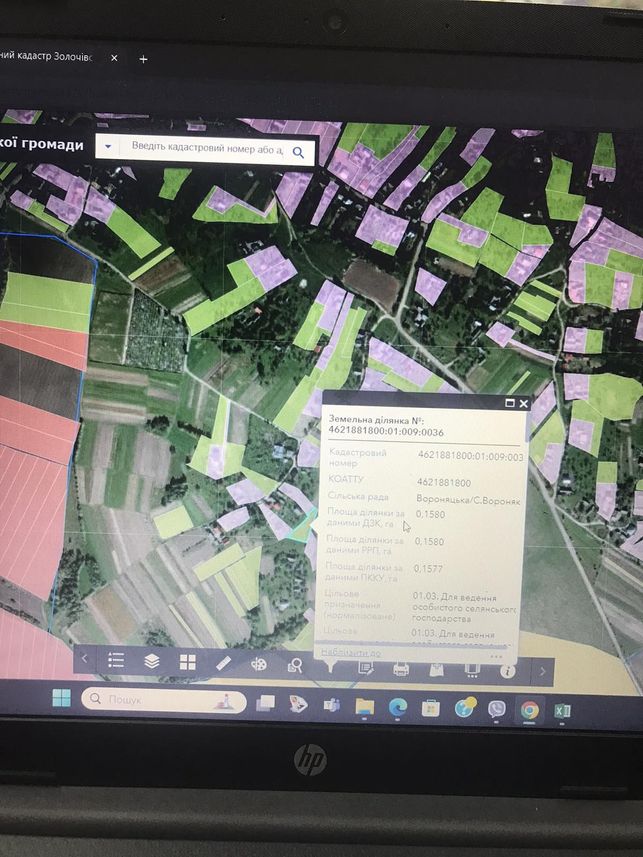Image resolution: width=643 pixels, height=857 pixels.
Task: Open the device swipe widget icon
Action: coord(472,670)
